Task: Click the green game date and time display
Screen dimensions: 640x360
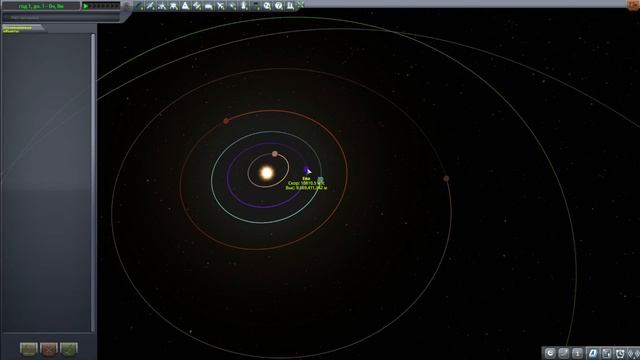Action: 41,6
